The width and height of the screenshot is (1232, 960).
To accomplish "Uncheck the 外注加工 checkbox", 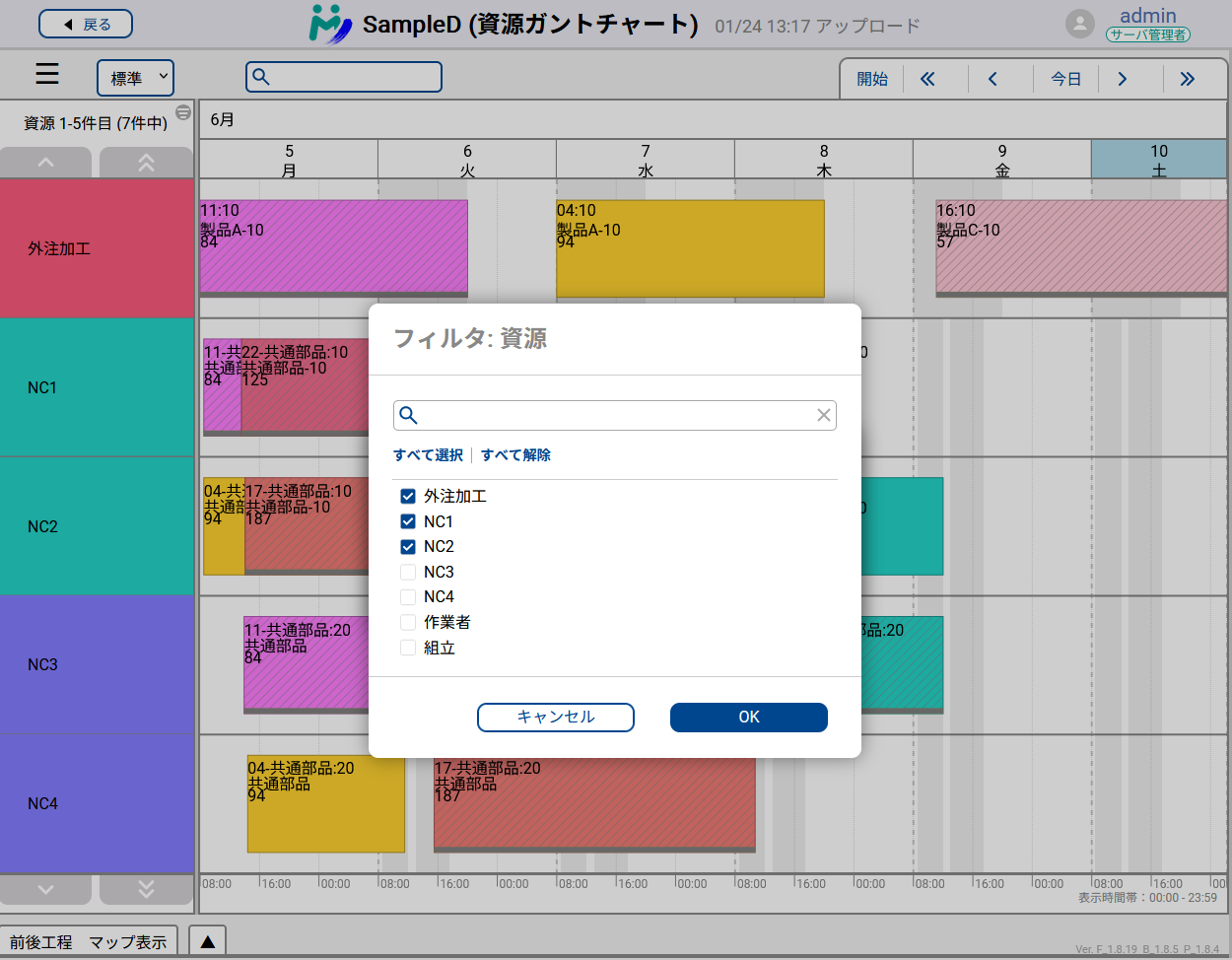I will (x=408, y=496).
